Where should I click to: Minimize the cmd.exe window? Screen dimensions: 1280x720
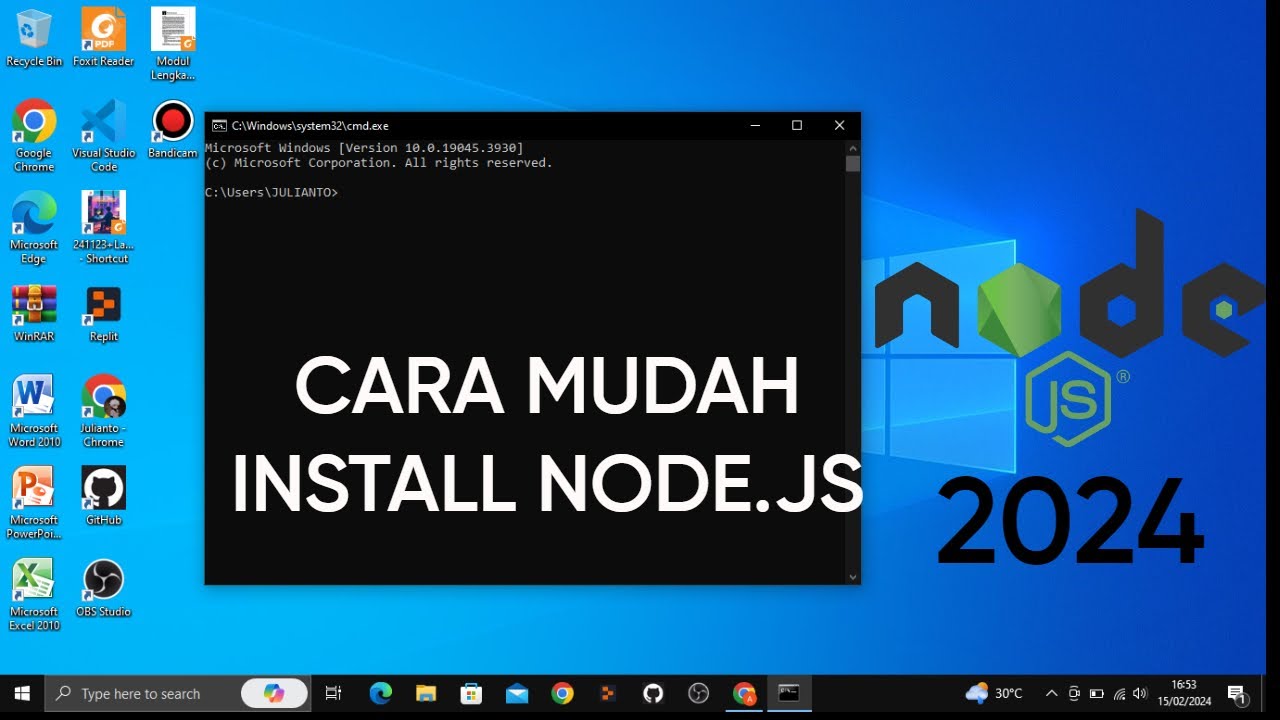coord(754,126)
